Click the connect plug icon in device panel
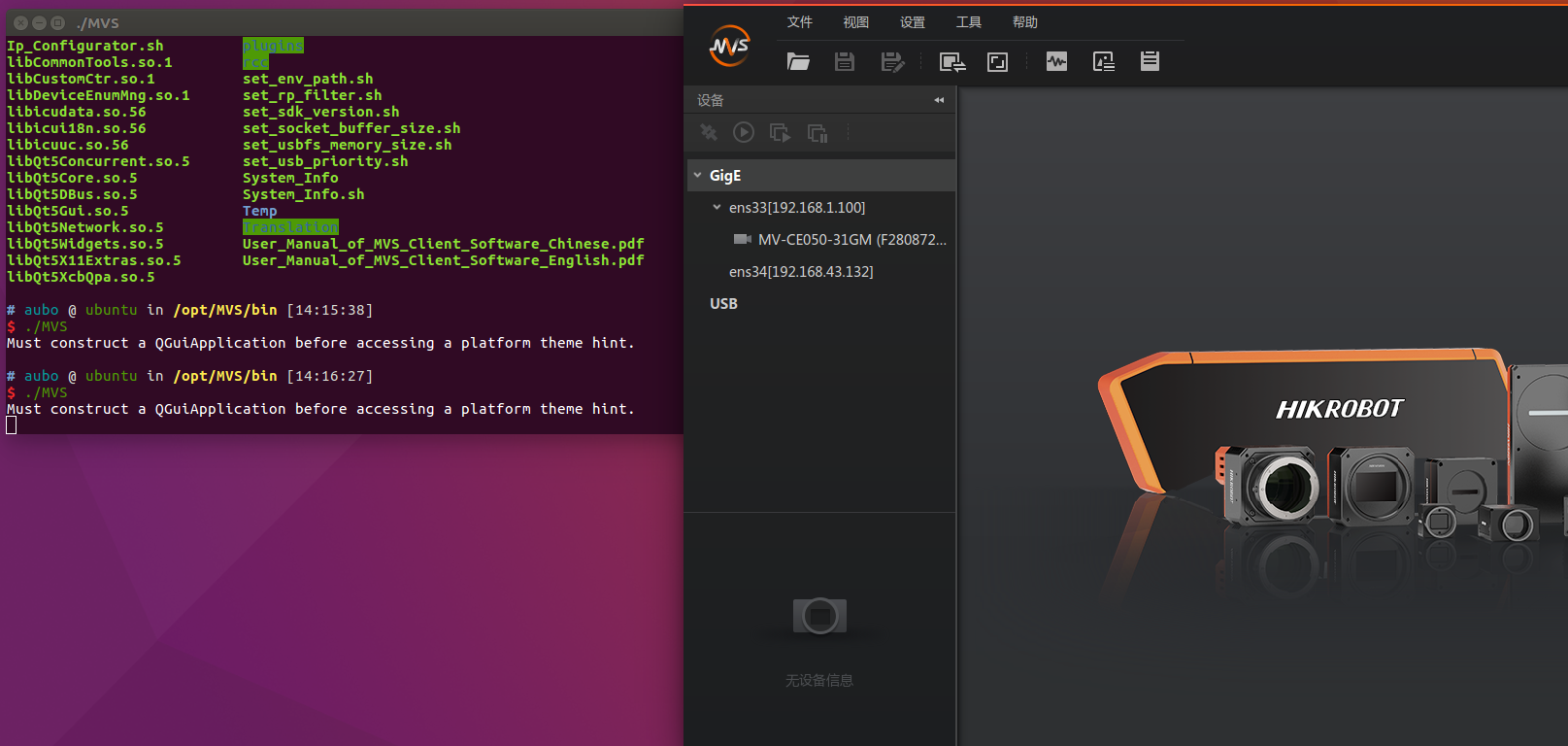Screen dimensions: 1568x746 (x=709, y=132)
